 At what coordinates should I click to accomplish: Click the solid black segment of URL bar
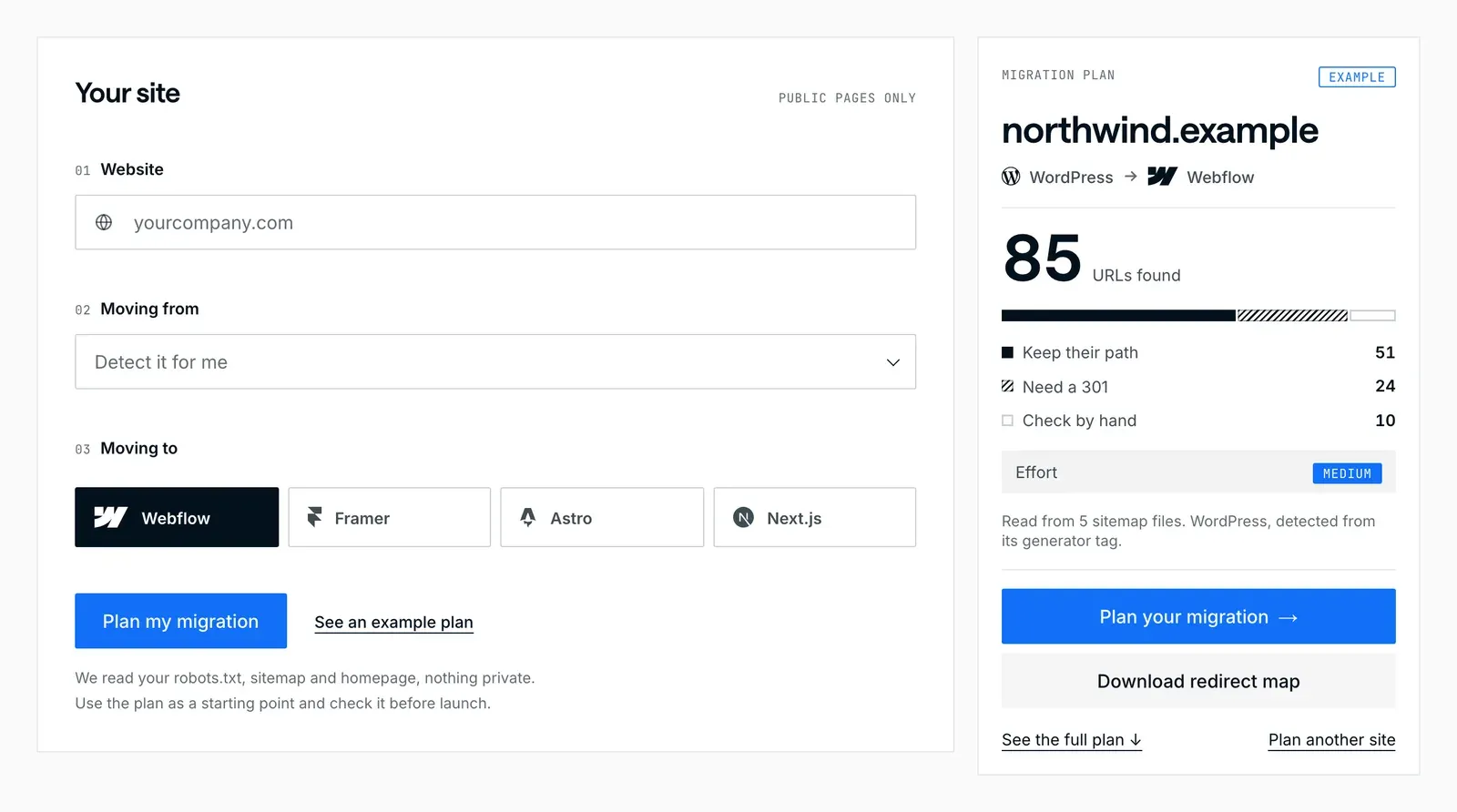(x=1118, y=316)
